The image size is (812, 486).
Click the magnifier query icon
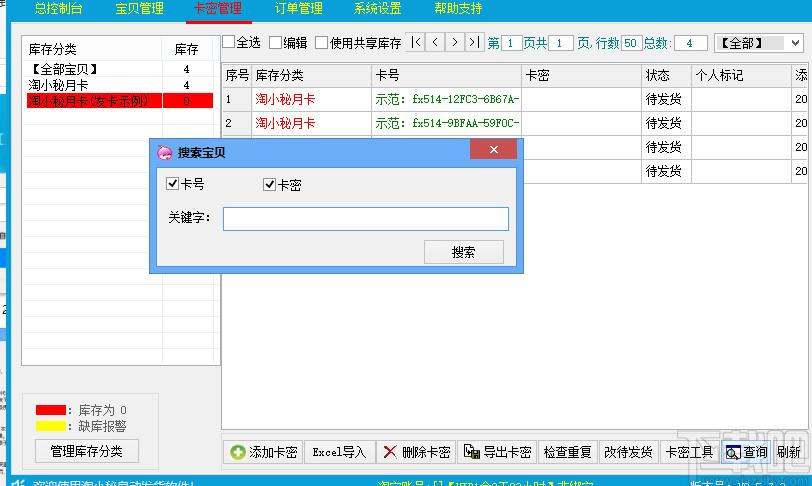733,453
